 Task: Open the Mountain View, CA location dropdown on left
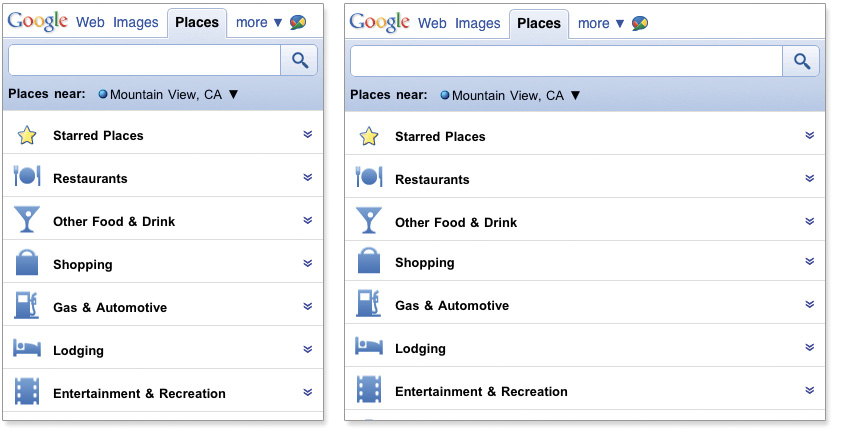pyautogui.click(x=168, y=94)
